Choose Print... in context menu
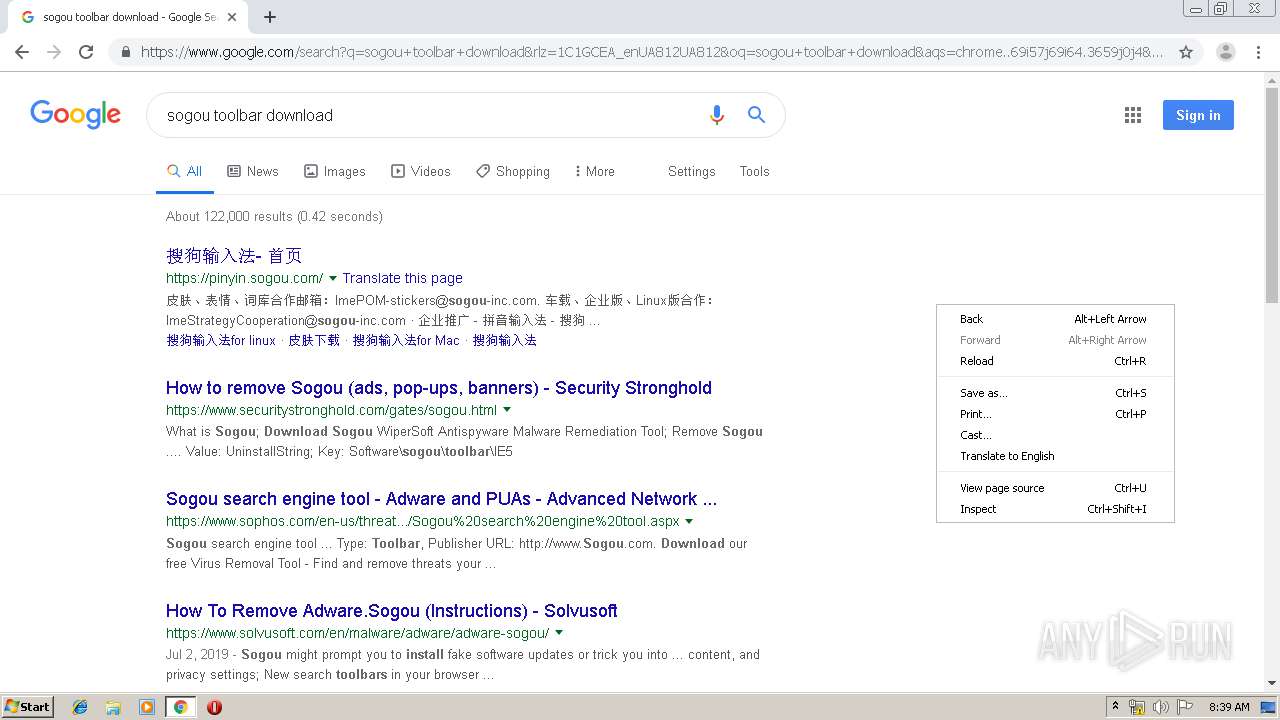The image size is (1280, 720). 1055,414
